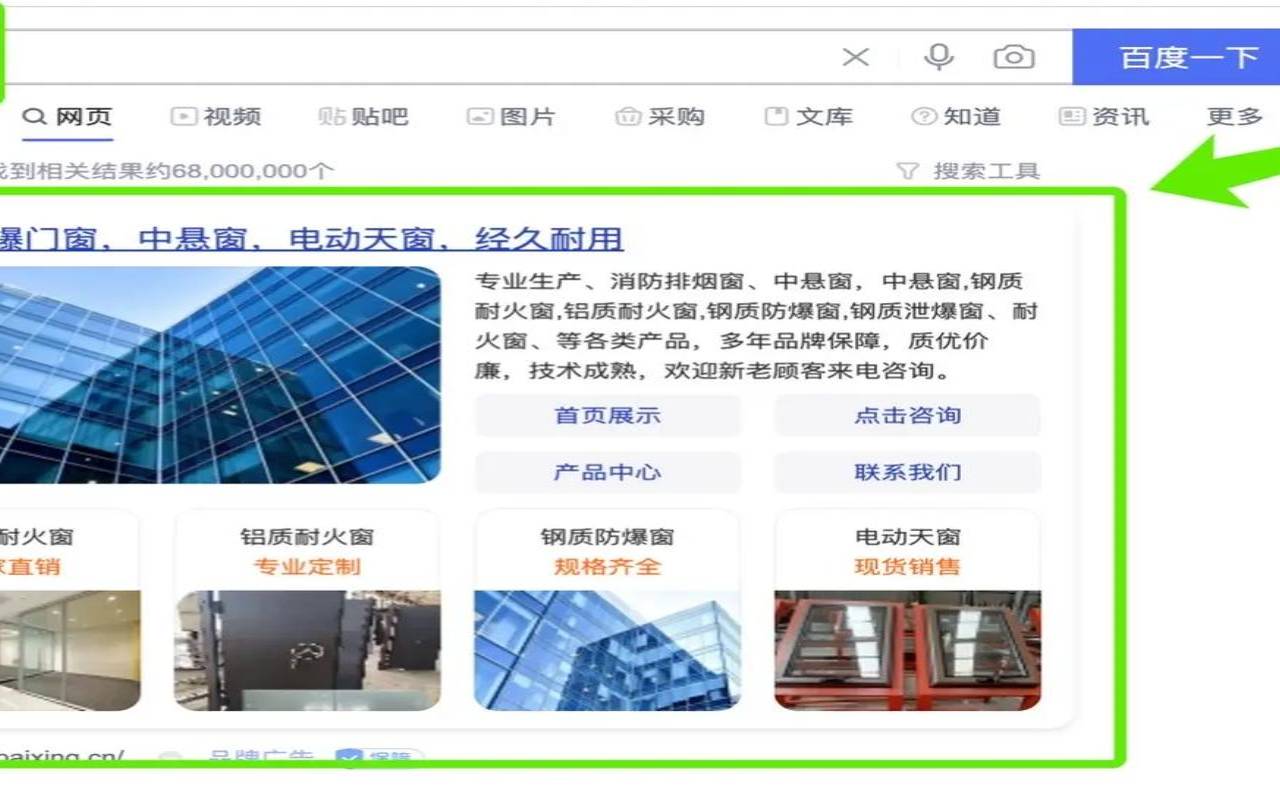Click the 首页展示 button
Viewport: 1280px width, 800px height.
(608, 416)
